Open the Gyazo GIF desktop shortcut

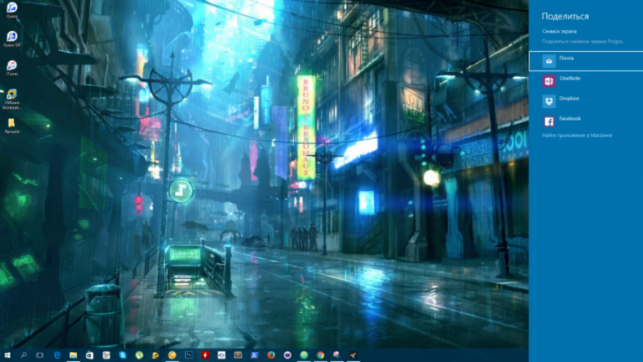click(12, 39)
